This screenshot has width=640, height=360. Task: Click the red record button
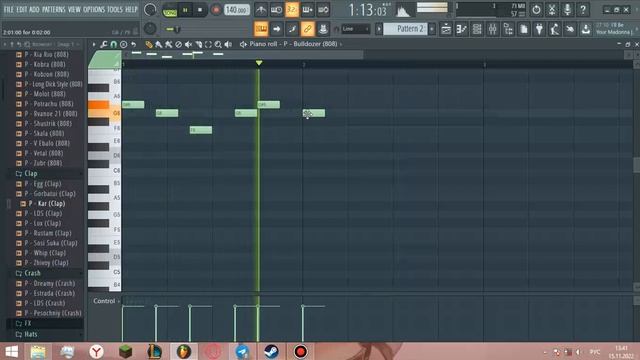coord(216,10)
